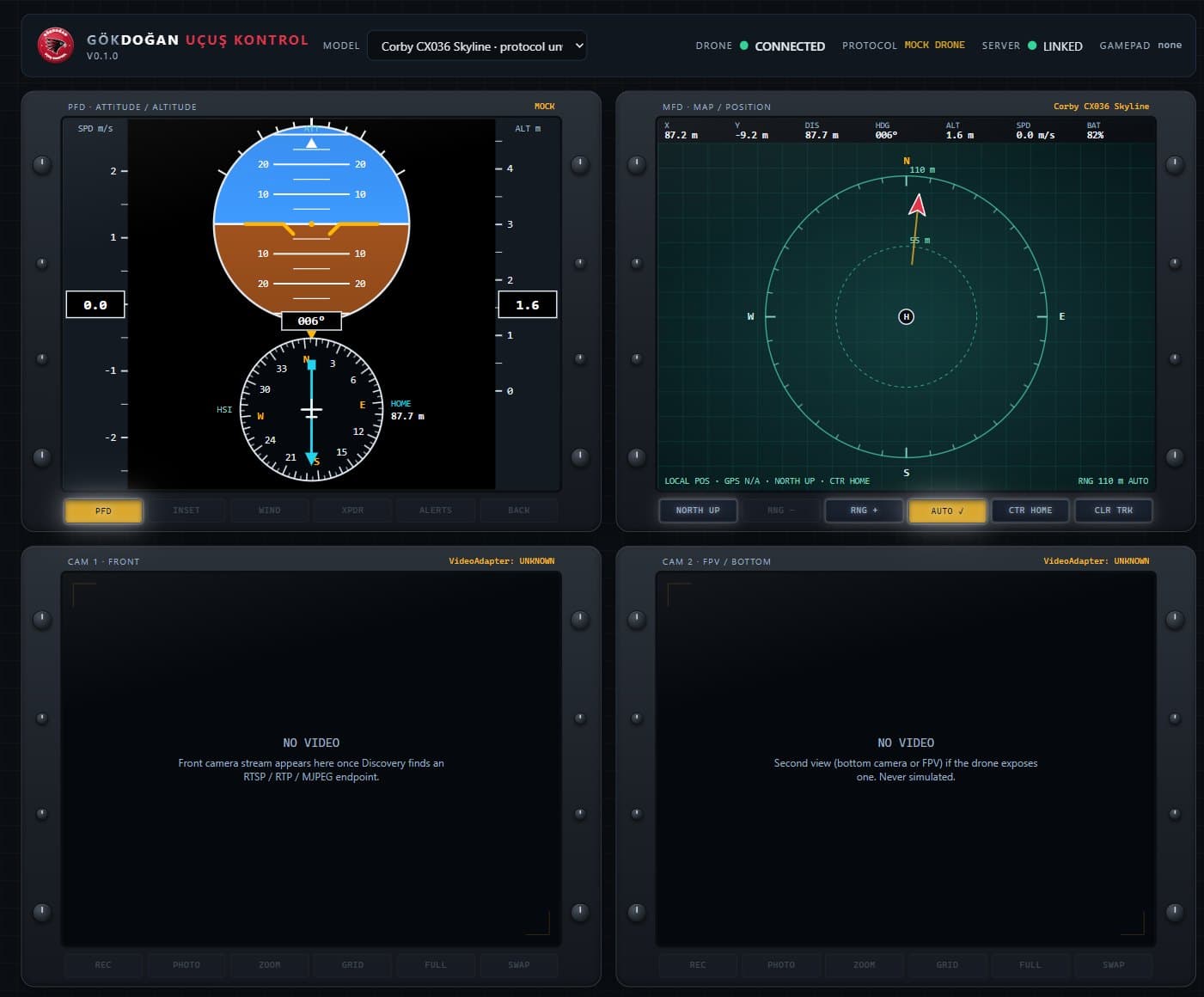Click the CTR HOME button
The height and width of the screenshot is (997, 1204).
(1030, 511)
